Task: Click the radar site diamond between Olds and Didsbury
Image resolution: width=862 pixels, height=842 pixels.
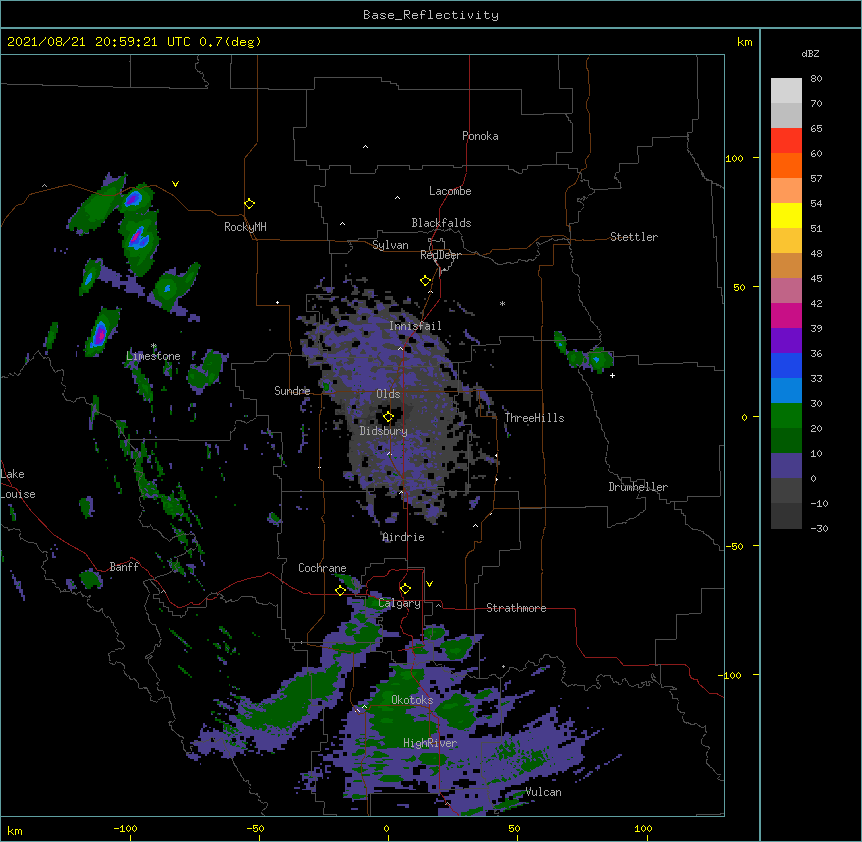Action: (x=388, y=416)
